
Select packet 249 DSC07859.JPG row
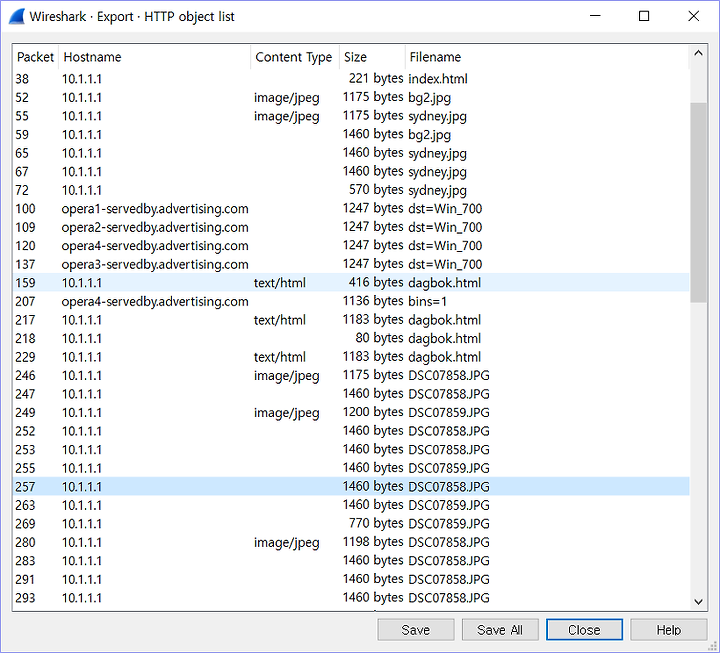coord(351,412)
